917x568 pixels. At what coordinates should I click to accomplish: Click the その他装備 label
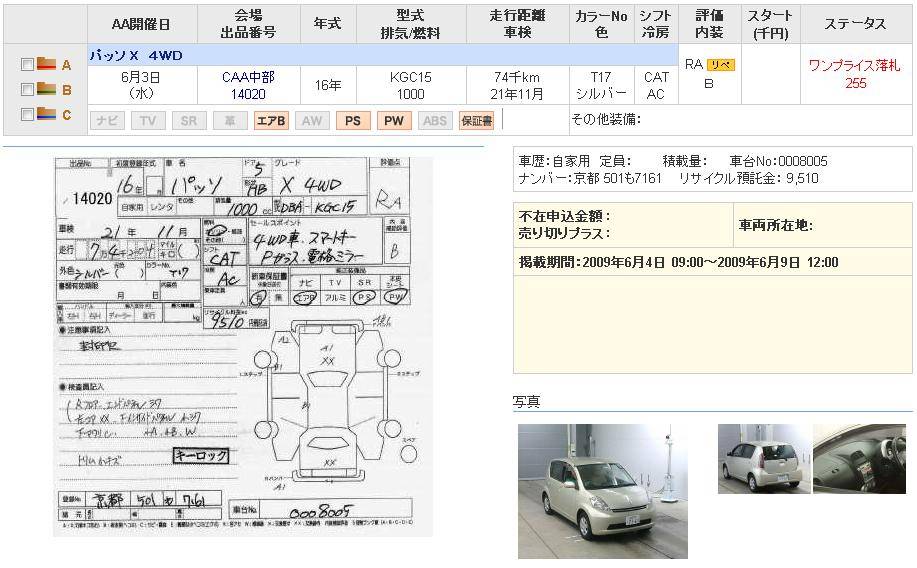point(606,119)
